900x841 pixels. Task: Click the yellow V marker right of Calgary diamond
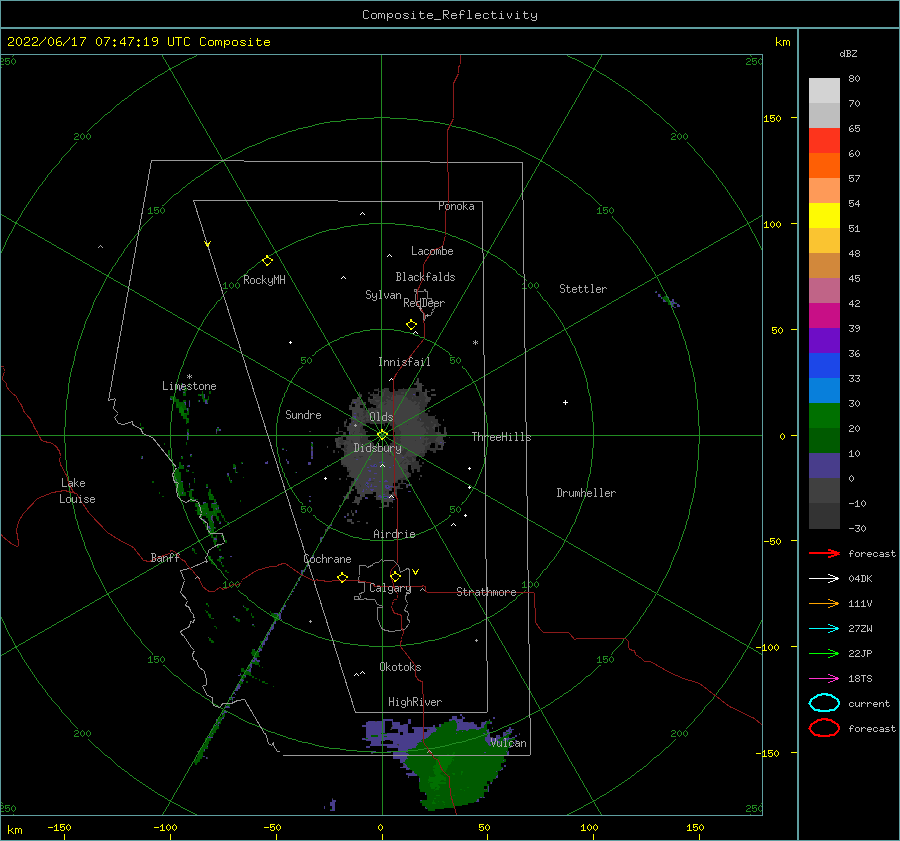pos(415,572)
